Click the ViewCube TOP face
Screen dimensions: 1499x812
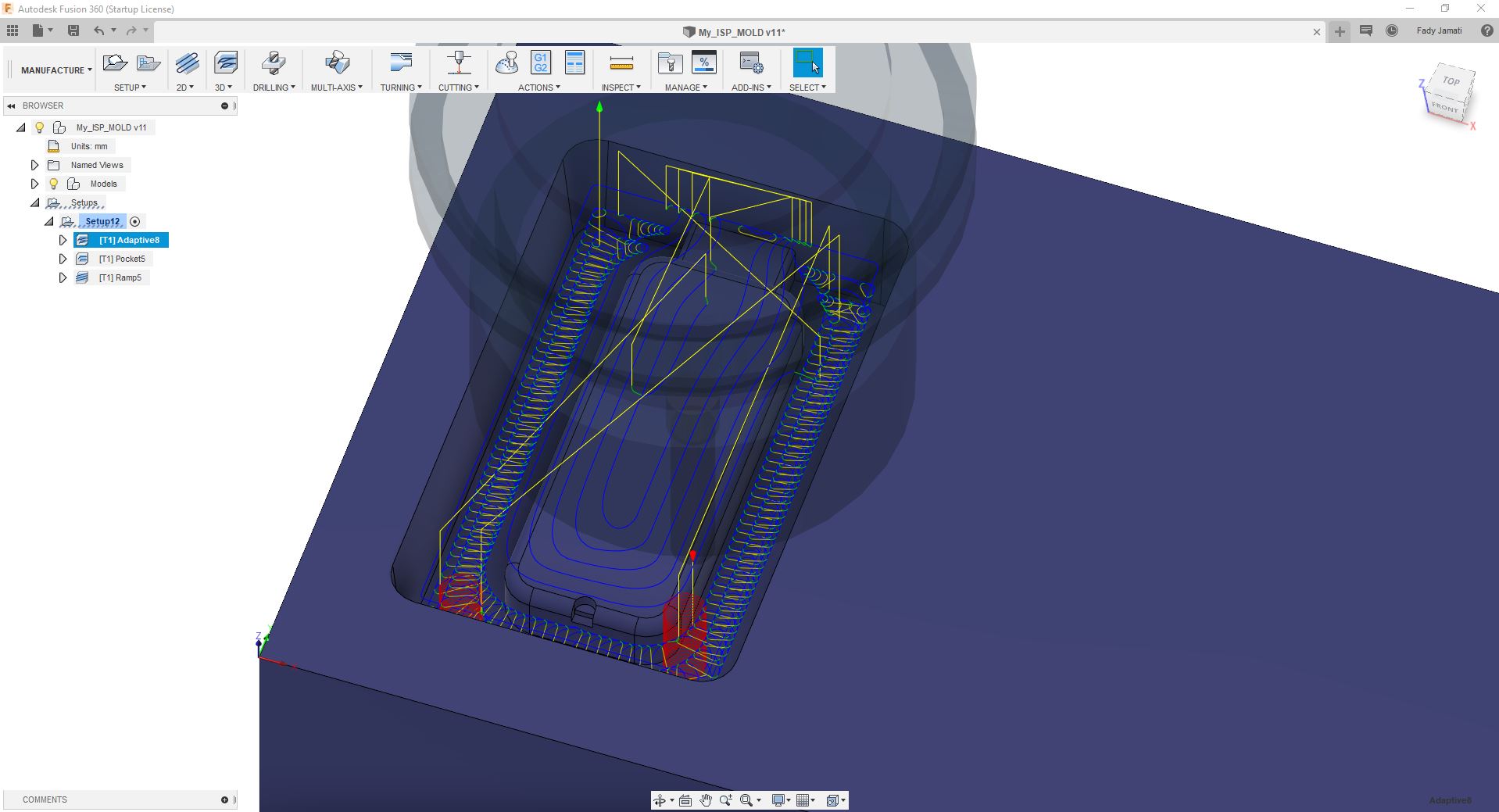tap(1451, 81)
